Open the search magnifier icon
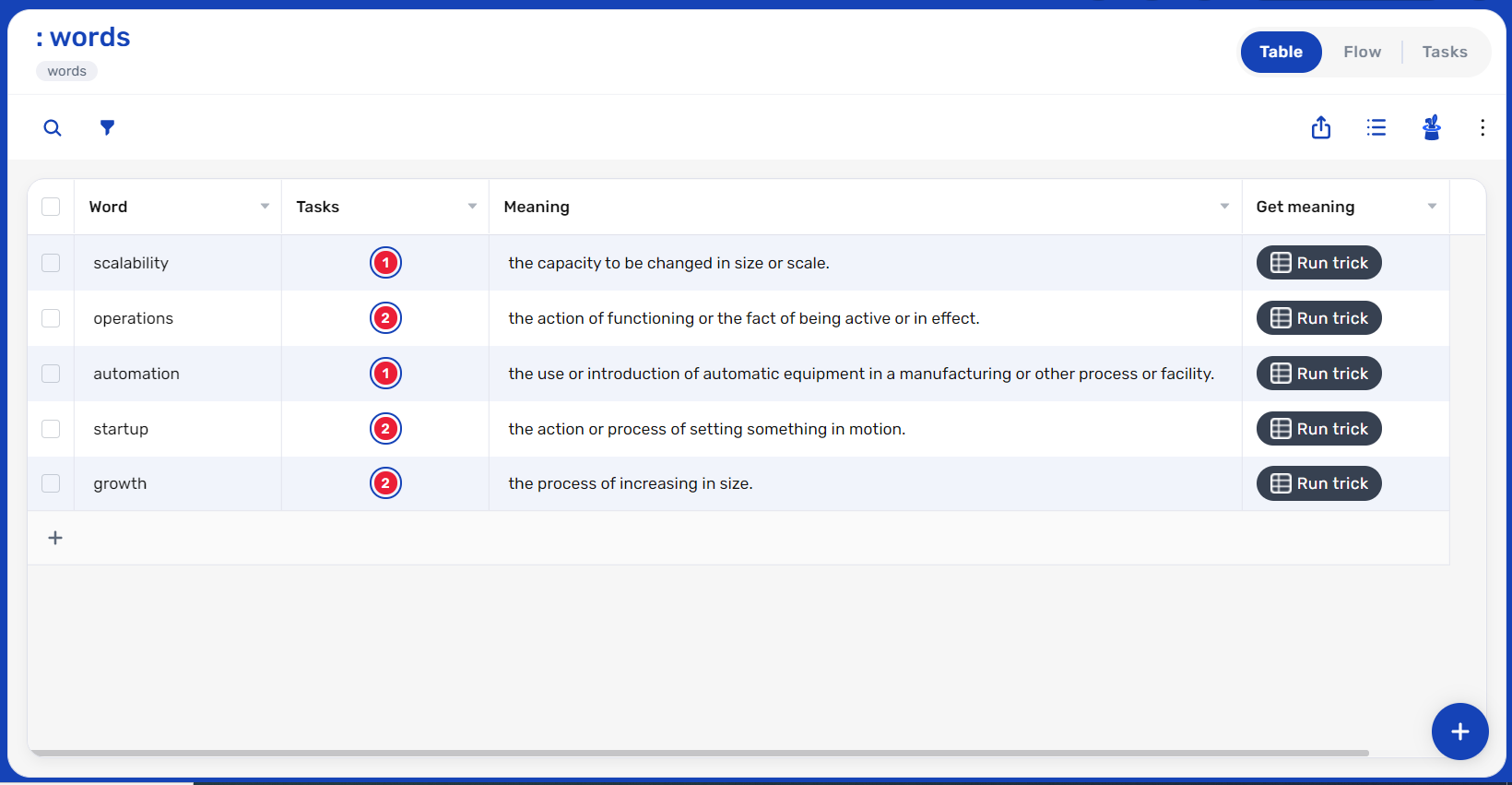Screen dimensions: 1512x785 pos(53,128)
